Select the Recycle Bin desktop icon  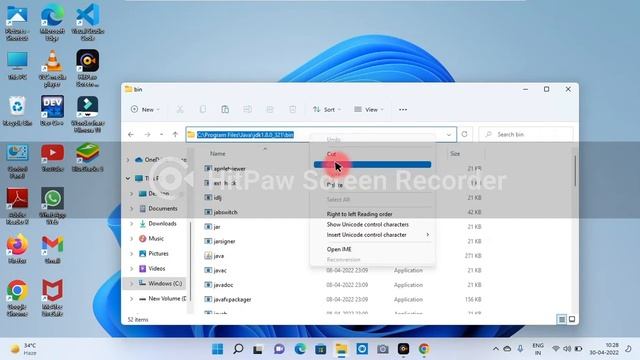click(x=17, y=111)
